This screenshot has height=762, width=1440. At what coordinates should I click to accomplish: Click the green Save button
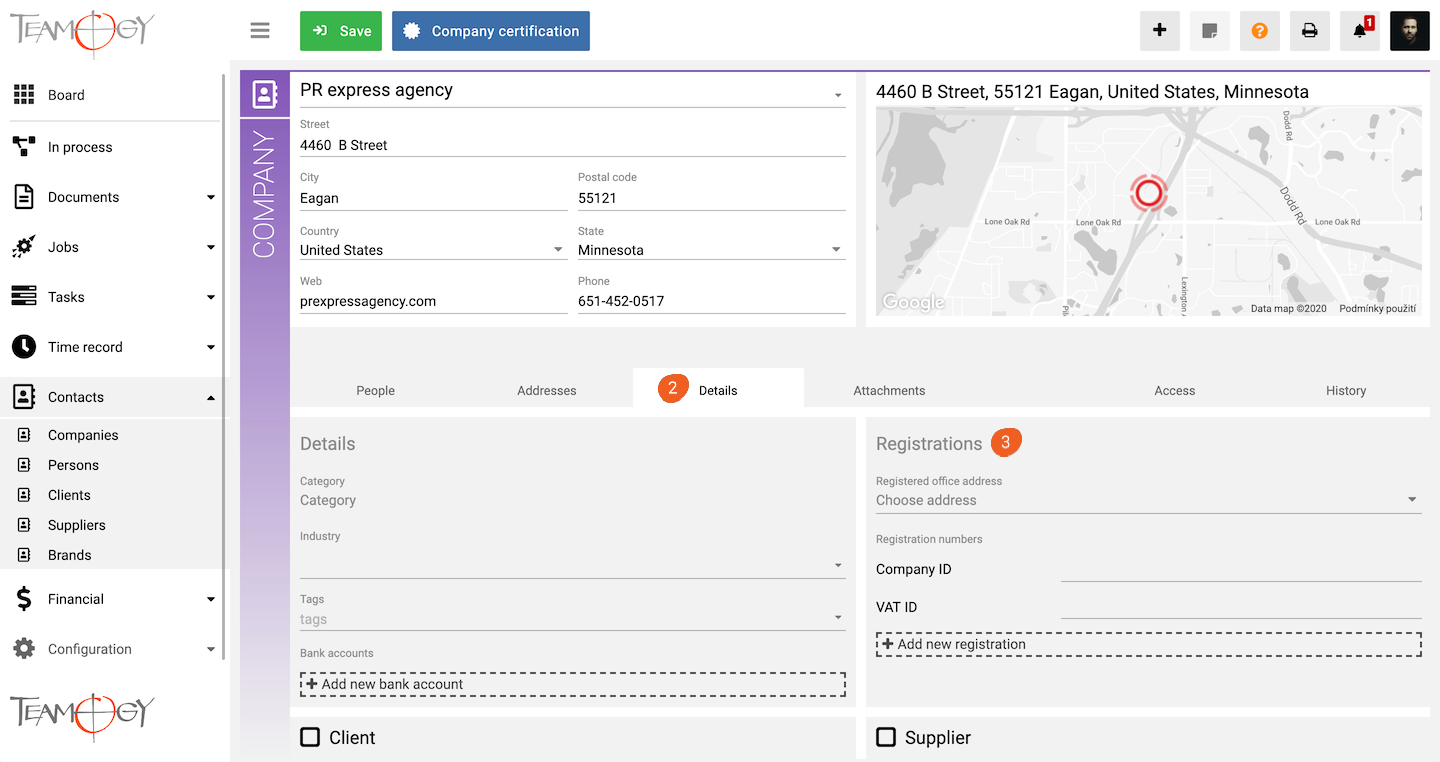coord(341,31)
